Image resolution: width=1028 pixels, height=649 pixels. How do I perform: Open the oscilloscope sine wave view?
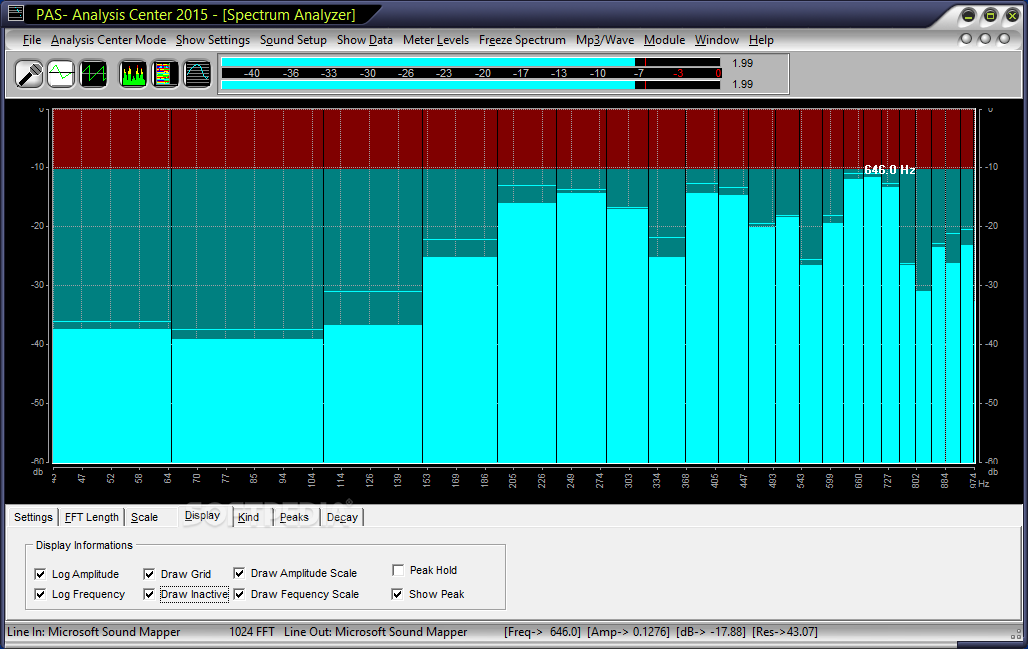point(61,74)
